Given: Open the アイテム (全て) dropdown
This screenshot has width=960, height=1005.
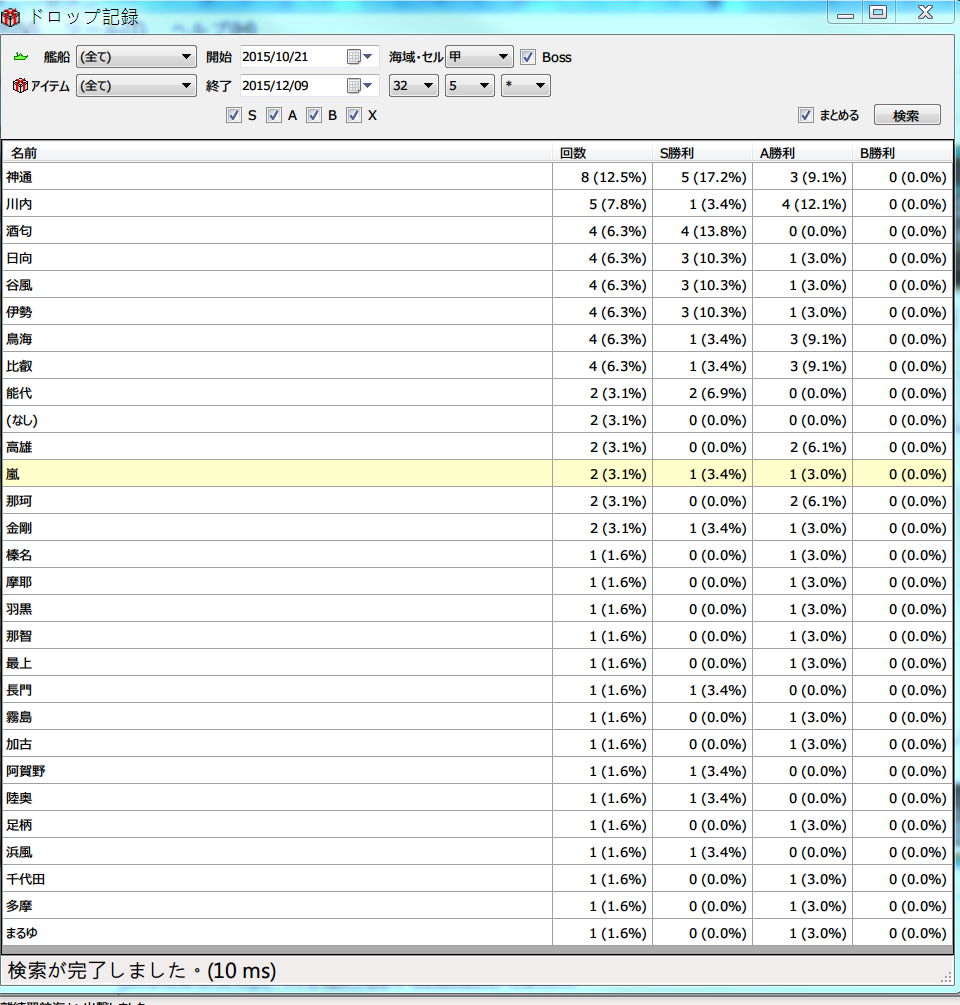Looking at the screenshot, I should (136, 85).
